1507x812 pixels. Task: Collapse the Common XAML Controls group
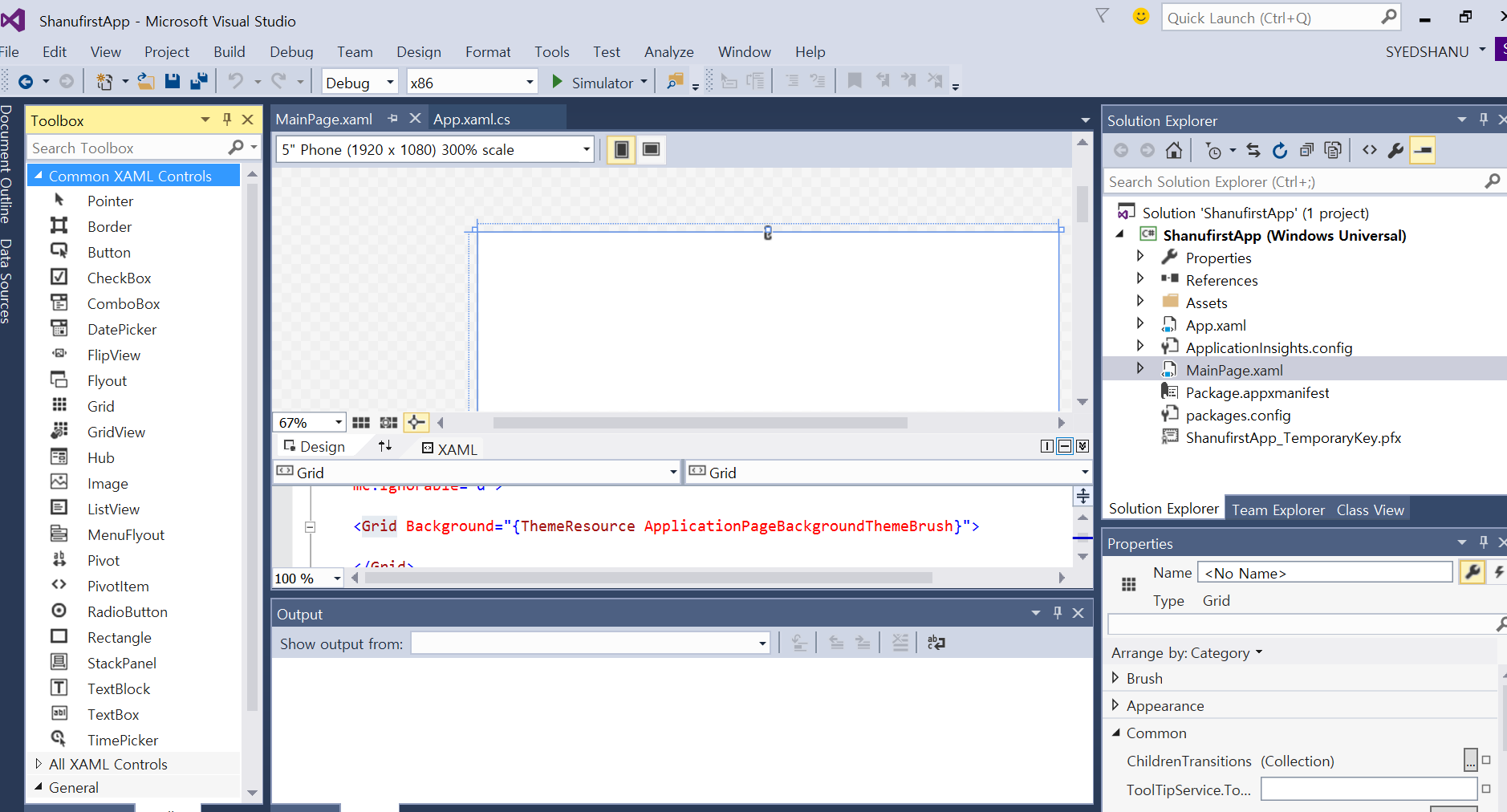(x=38, y=175)
